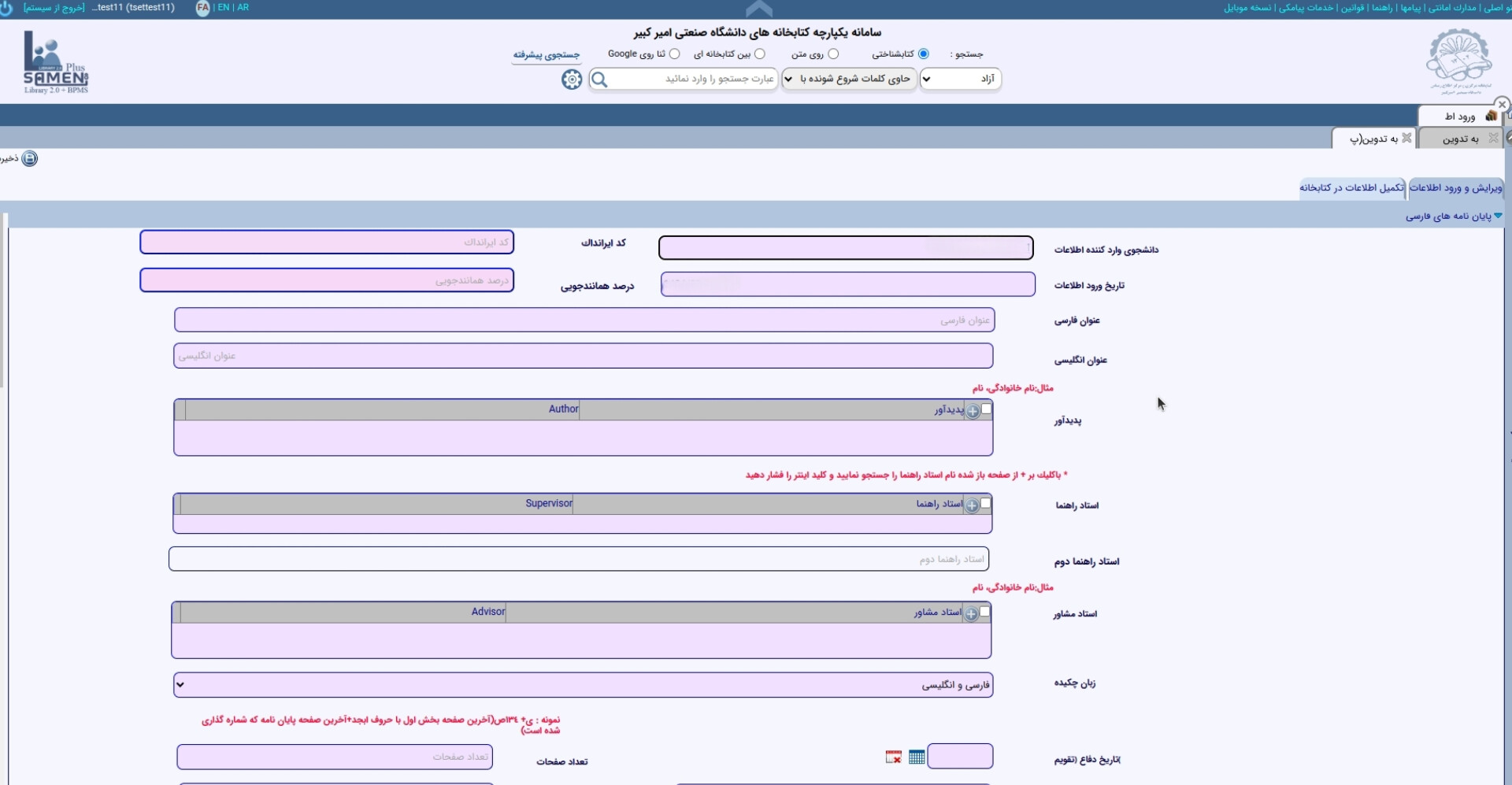This screenshot has height=785, width=1512.
Task: Click the Supervisor column header
Action: 376,504
